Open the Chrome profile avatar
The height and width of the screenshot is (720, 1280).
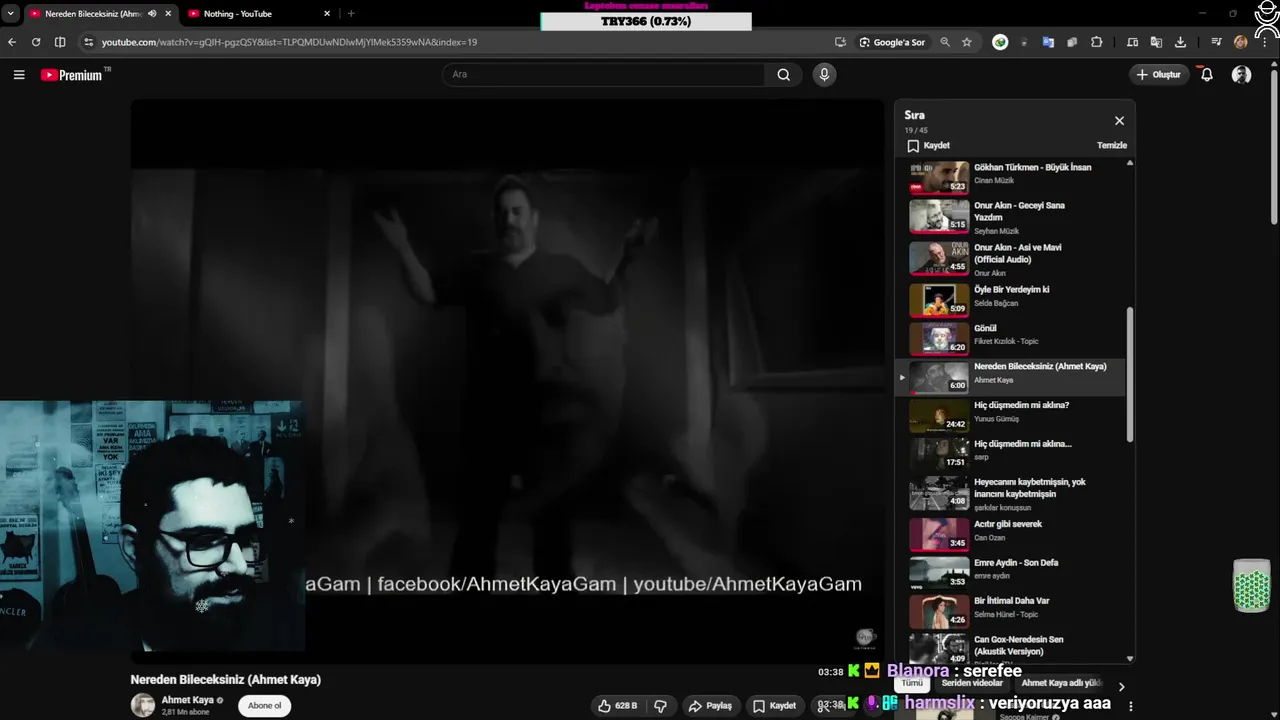1241,42
